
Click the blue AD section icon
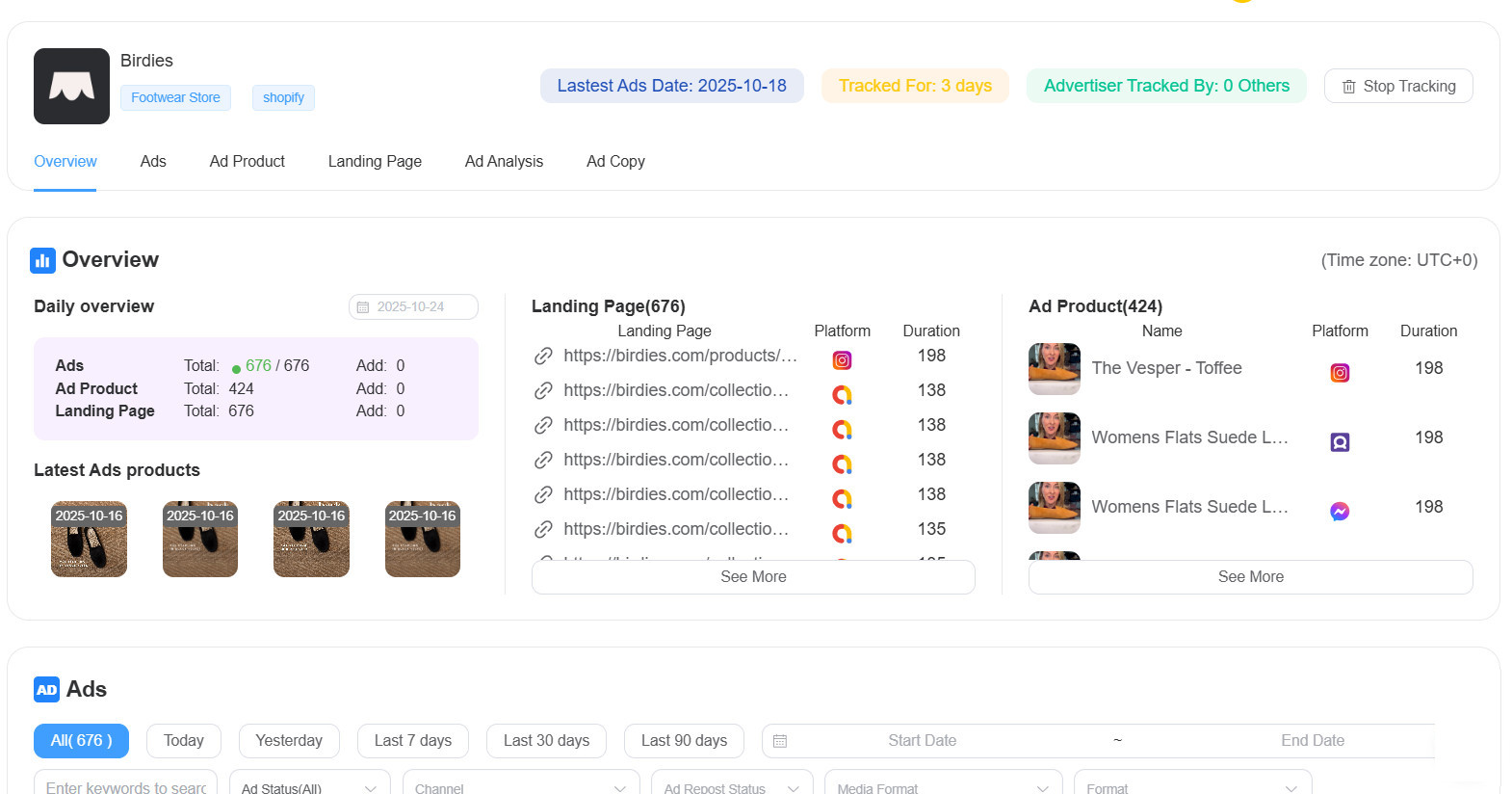coord(46,690)
